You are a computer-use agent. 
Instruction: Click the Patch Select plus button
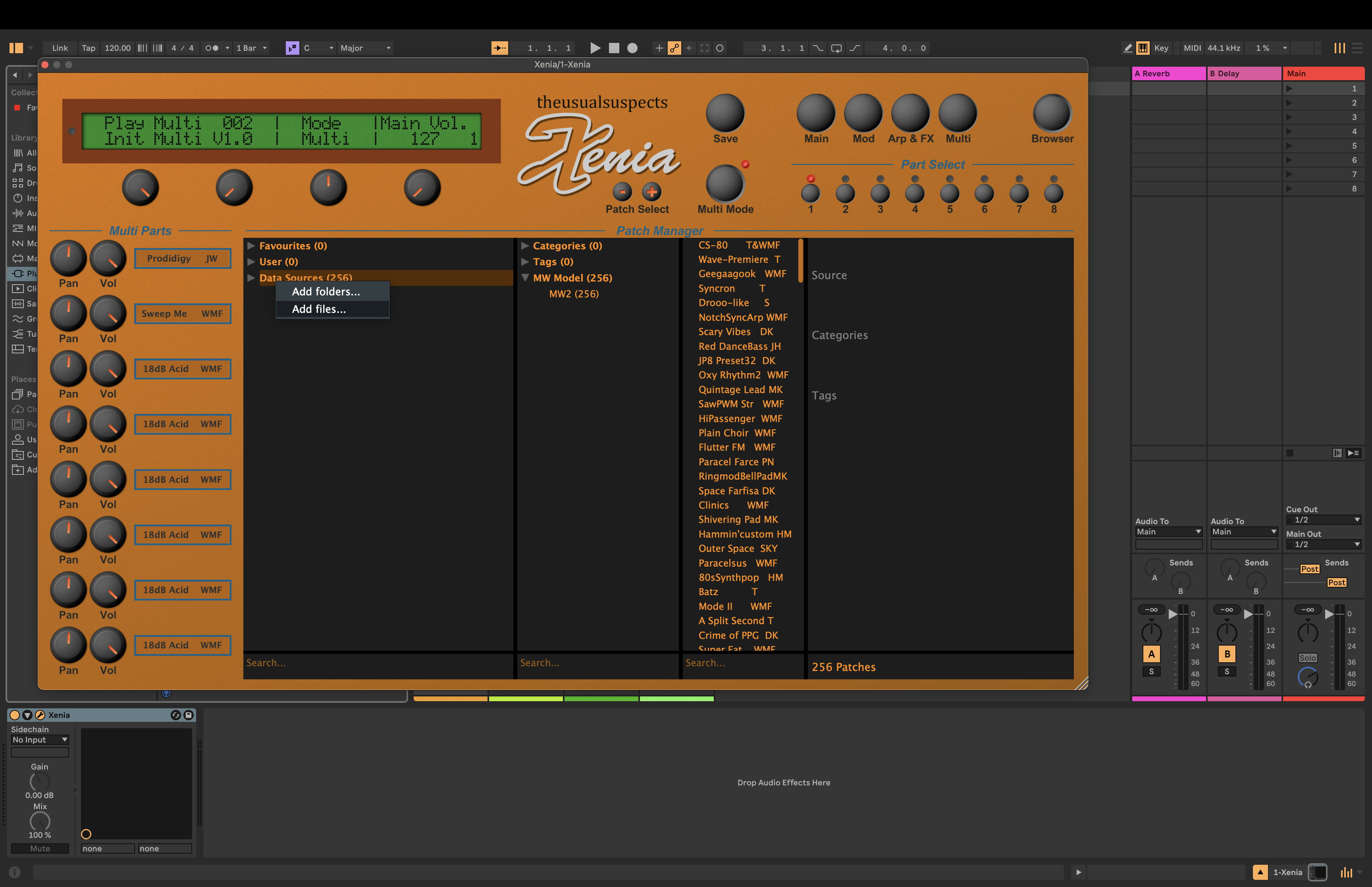[x=651, y=191]
